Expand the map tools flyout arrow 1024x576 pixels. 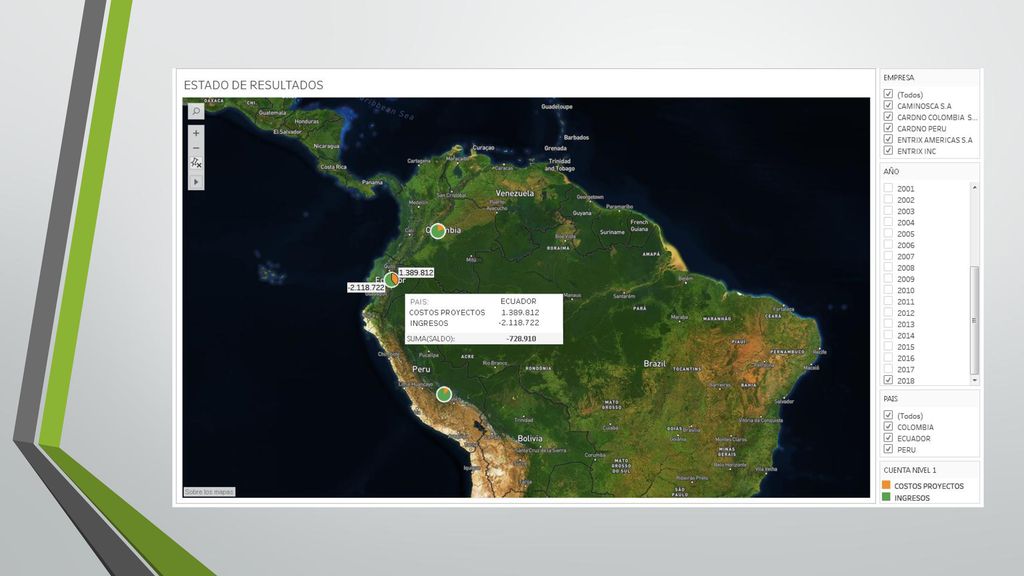(x=196, y=182)
